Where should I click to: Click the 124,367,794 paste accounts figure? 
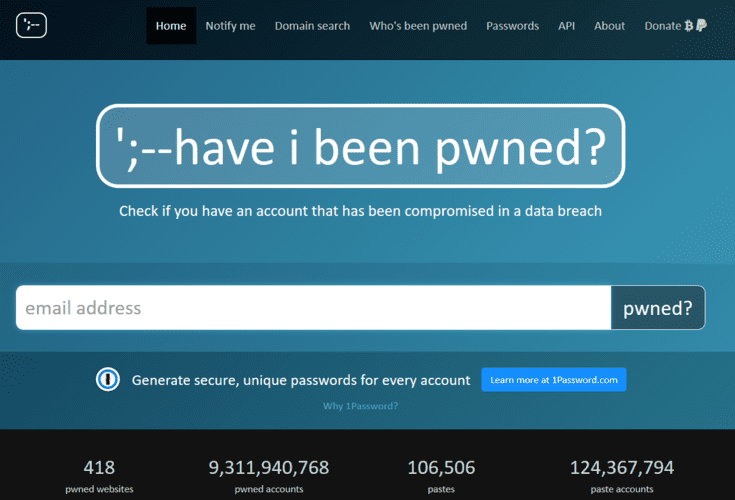coord(622,468)
